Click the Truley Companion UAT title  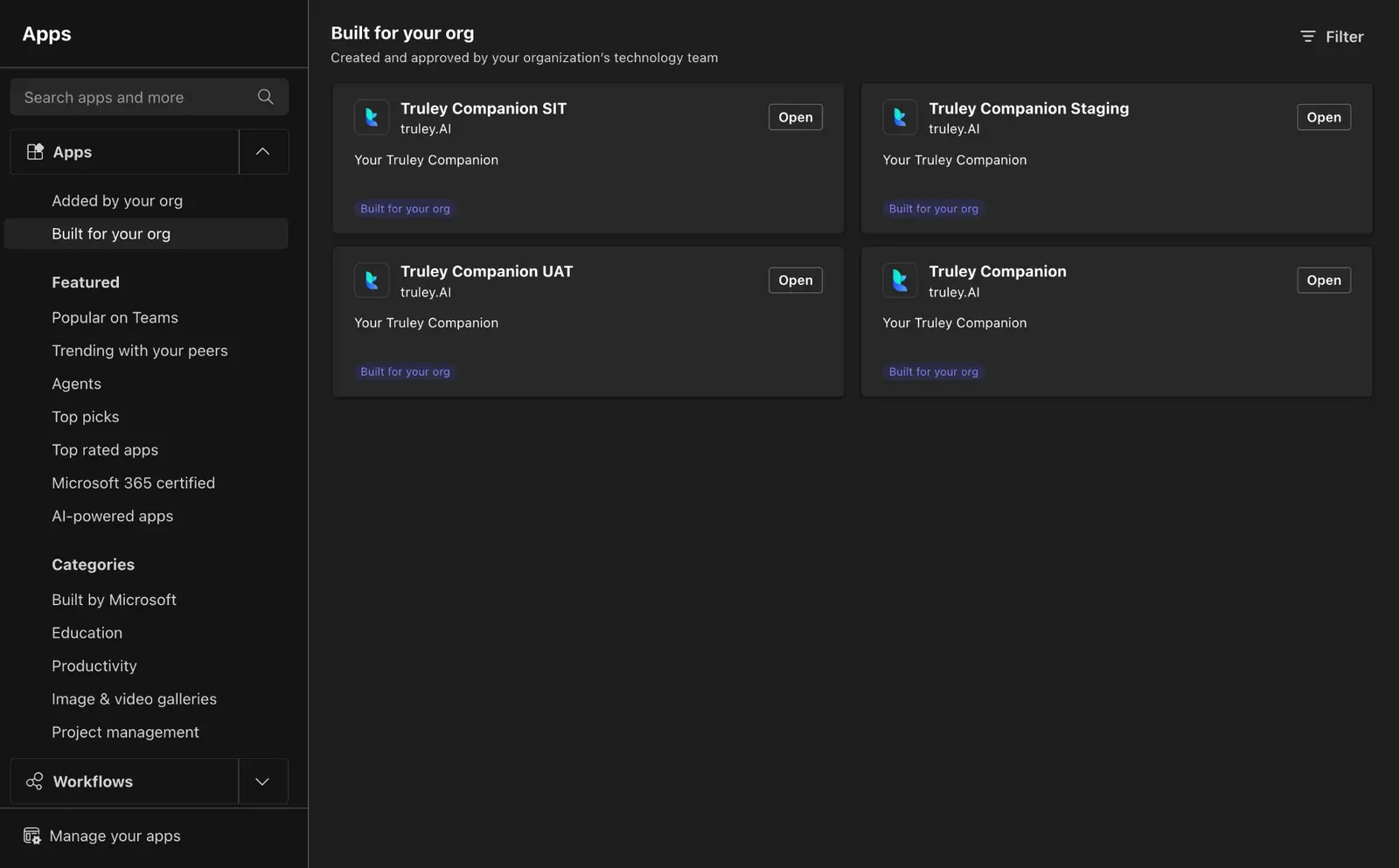(x=486, y=271)
